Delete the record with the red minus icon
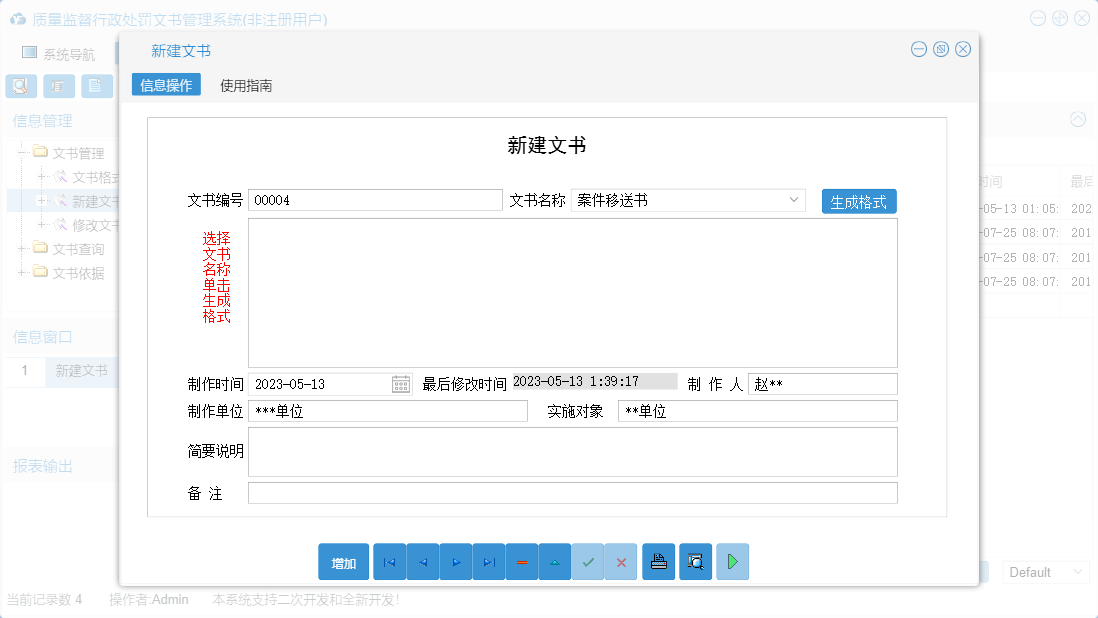 pyautogui.click(x=521, y=561)
